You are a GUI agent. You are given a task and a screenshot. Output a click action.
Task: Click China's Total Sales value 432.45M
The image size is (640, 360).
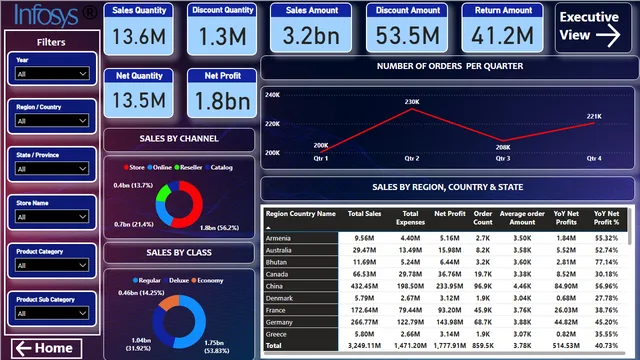(x=364, y=286)
